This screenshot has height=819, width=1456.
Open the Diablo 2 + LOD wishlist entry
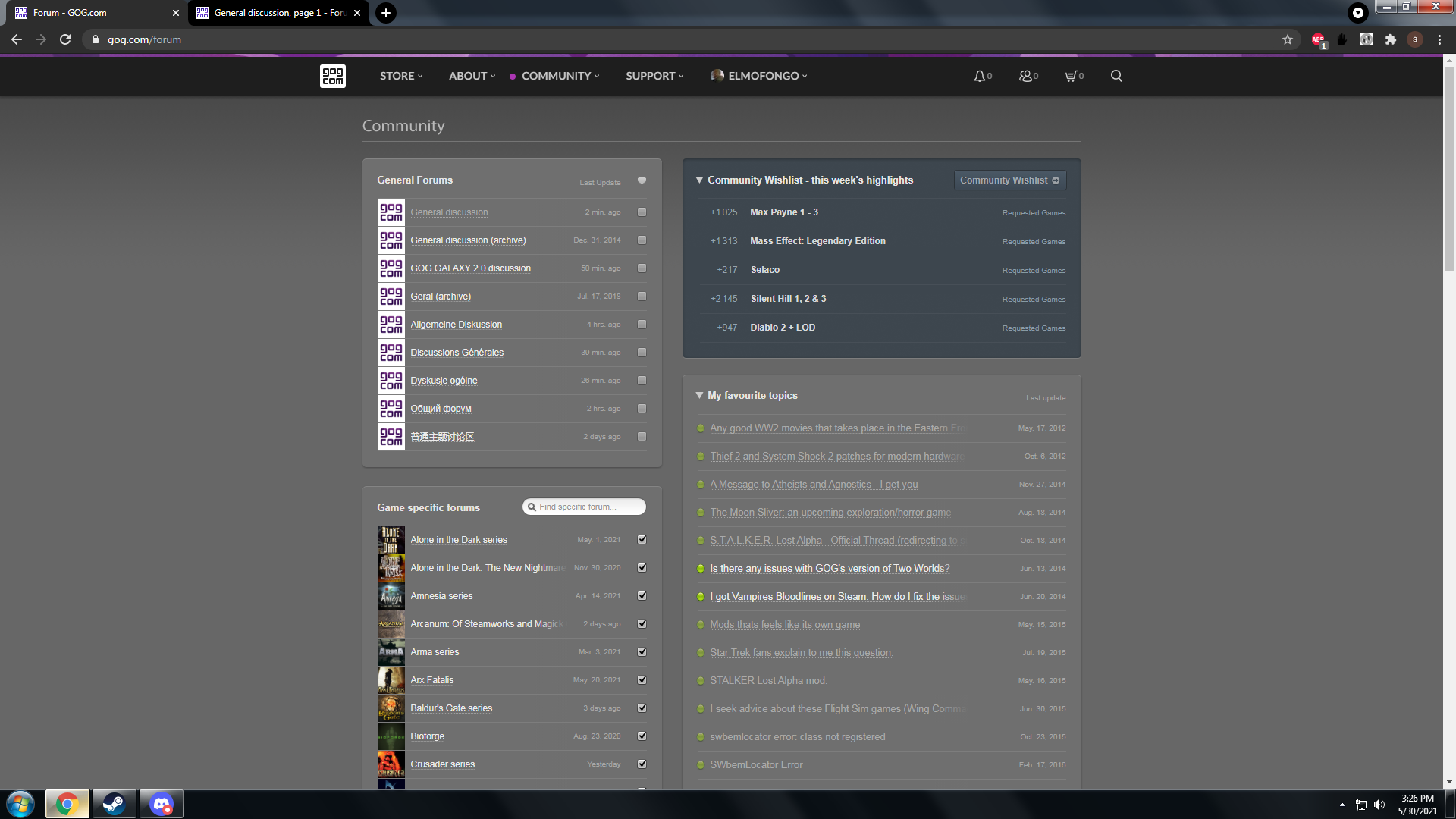(x=783, y=328)
